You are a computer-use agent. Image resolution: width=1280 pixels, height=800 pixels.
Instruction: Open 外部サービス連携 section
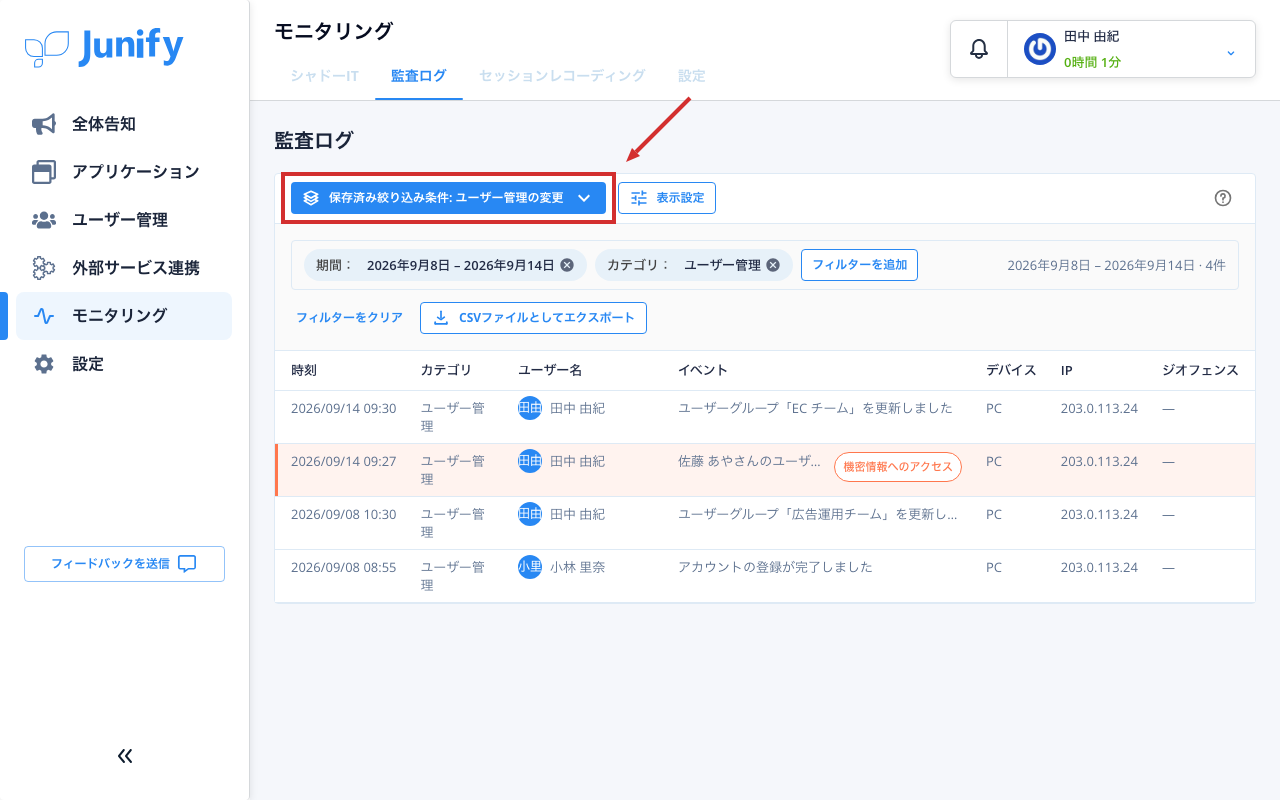124,268
